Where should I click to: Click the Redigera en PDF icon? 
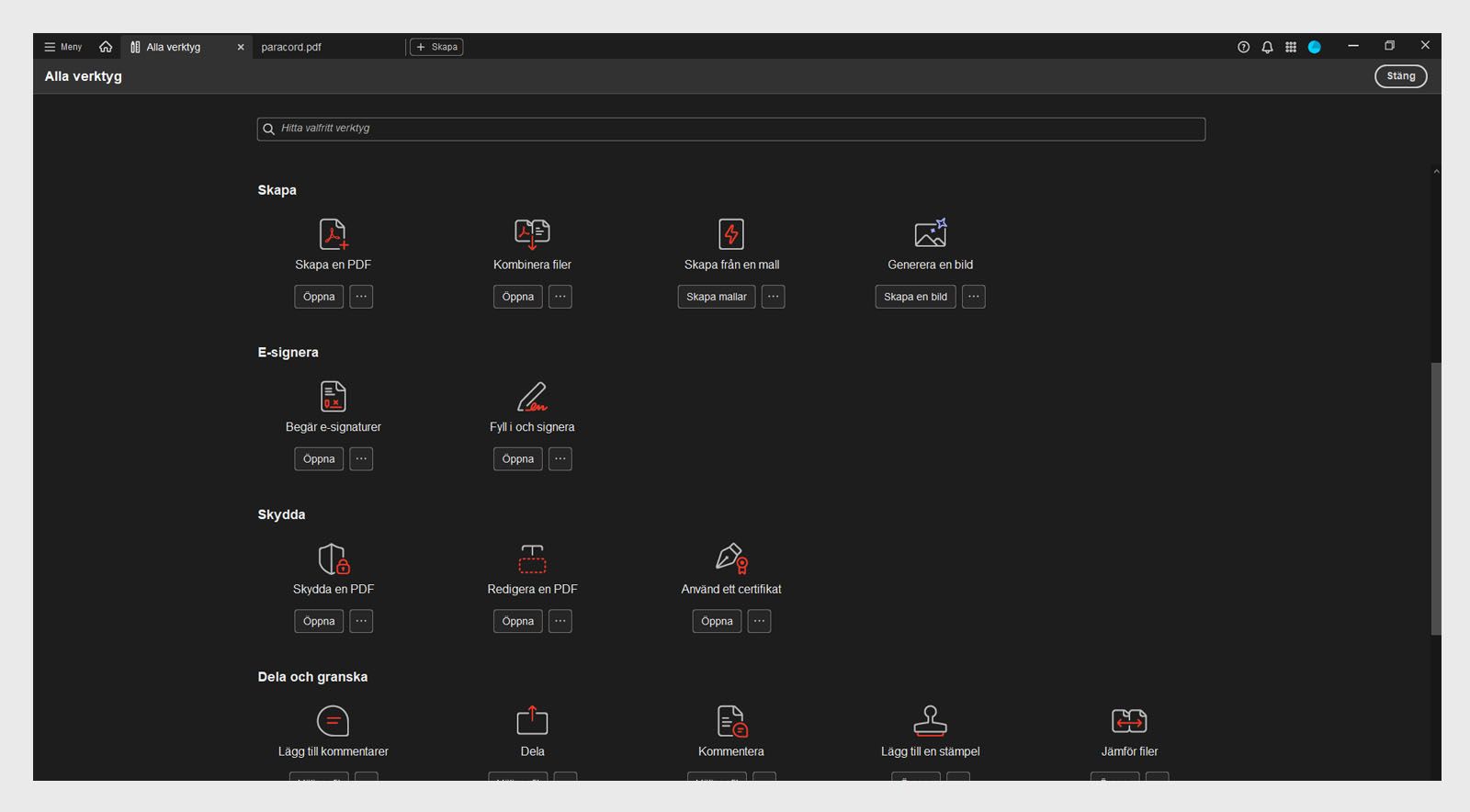click(x=532, y=558)
